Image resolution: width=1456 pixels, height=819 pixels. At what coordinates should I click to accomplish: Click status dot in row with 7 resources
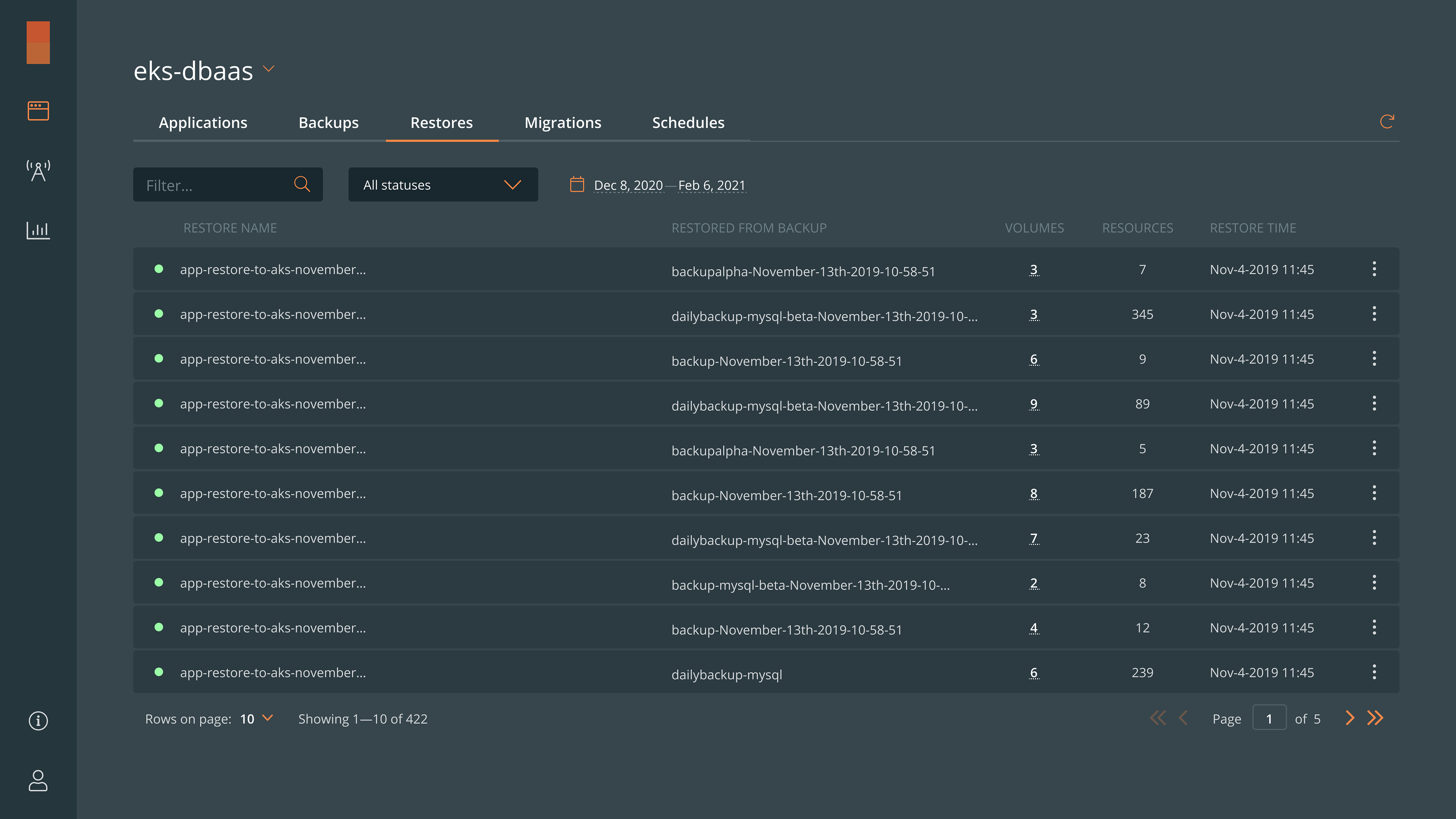click(159, 269)
